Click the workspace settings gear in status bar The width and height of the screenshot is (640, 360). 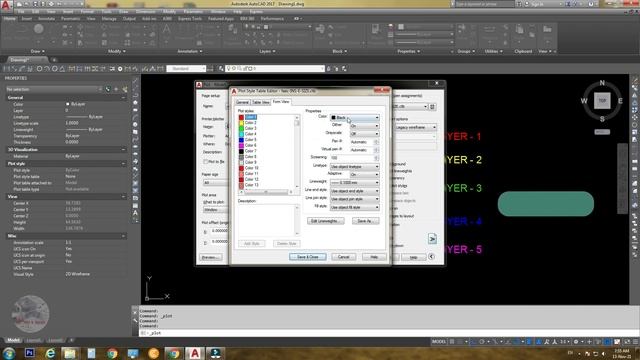coord(576,342)
